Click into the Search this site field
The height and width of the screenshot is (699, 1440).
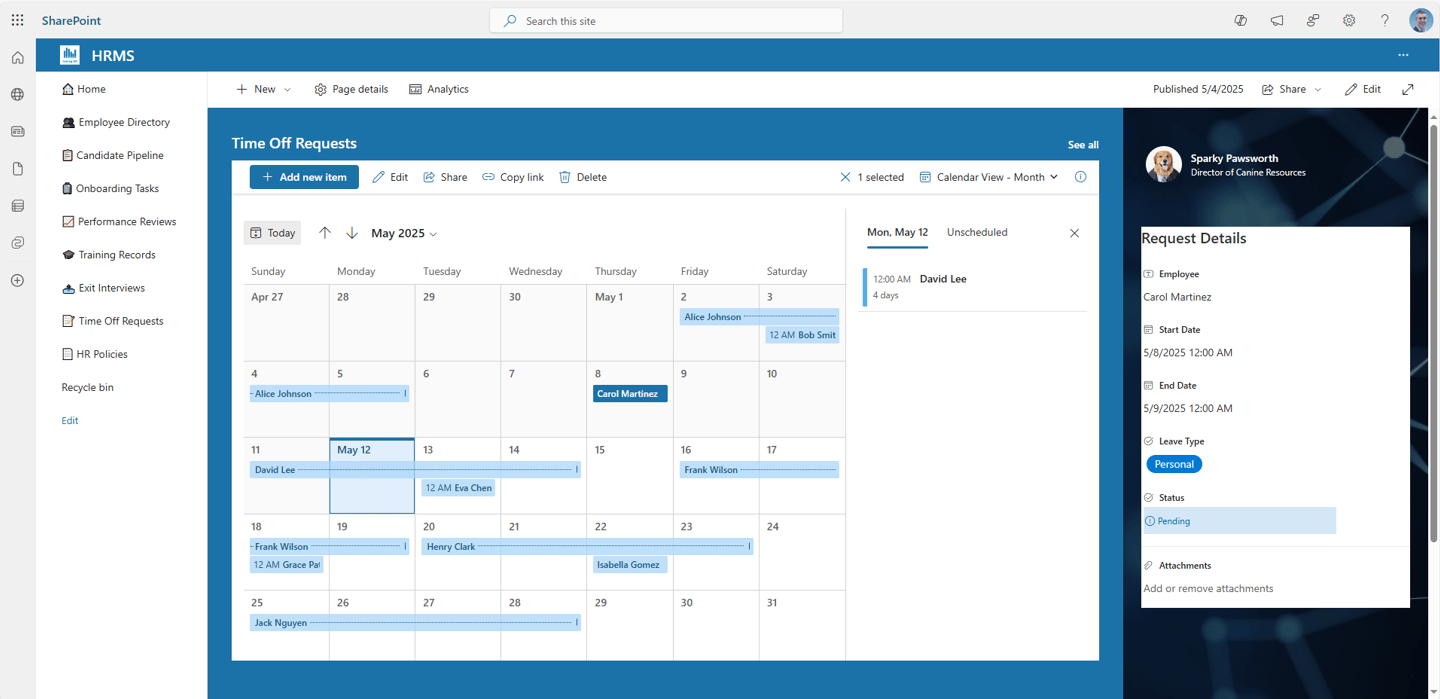click(x=665, y=20)
